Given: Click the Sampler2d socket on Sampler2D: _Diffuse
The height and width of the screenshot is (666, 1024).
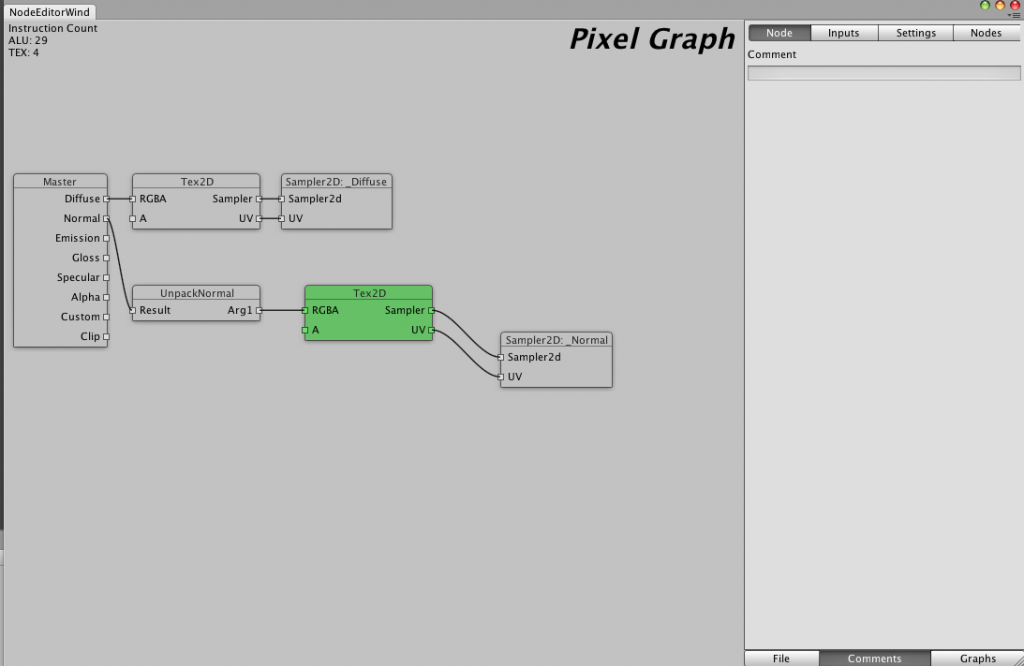Looking at the screenshot, I should pos(279,199).
